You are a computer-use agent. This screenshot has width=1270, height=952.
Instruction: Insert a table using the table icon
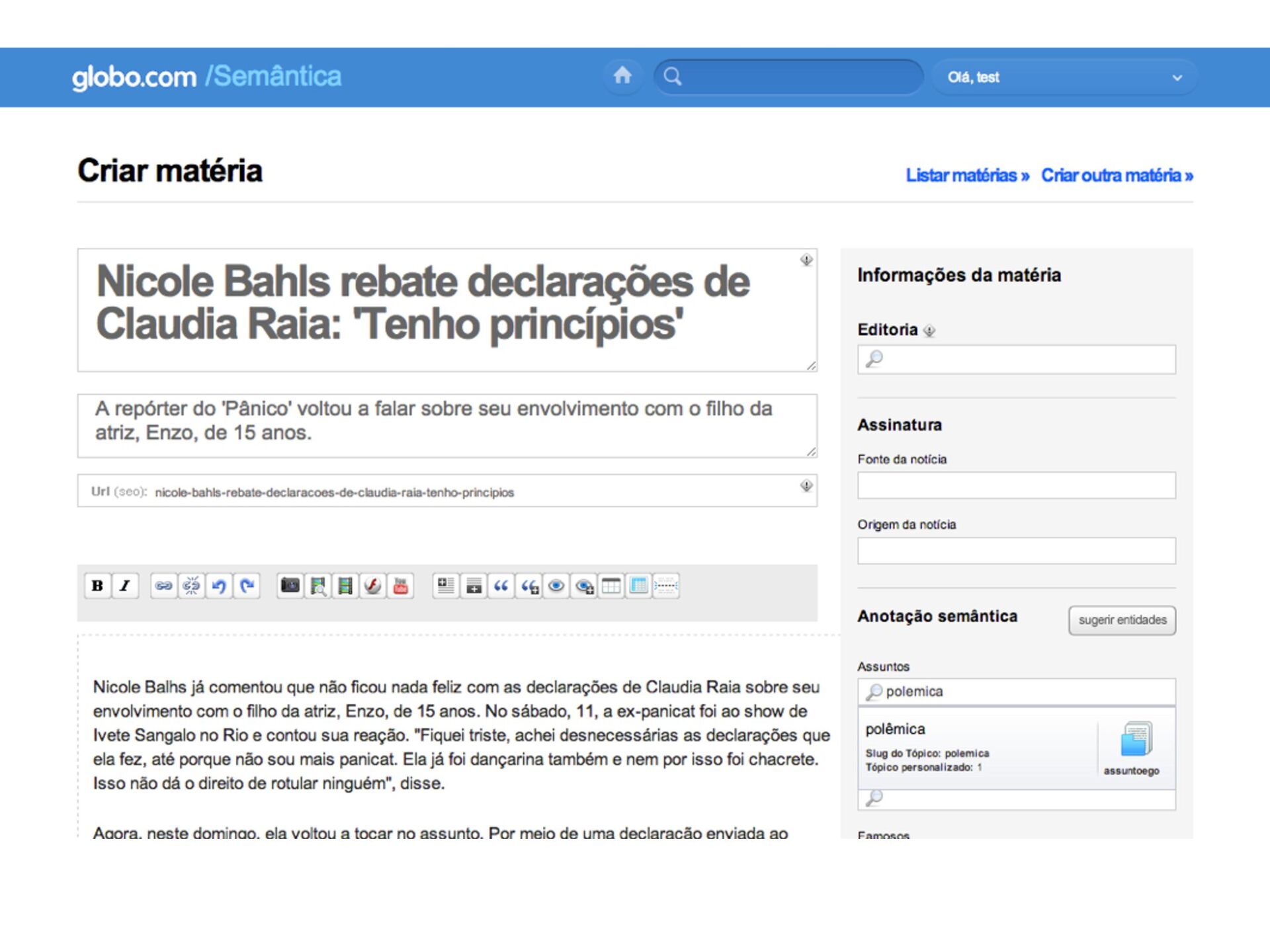(611, 586)
